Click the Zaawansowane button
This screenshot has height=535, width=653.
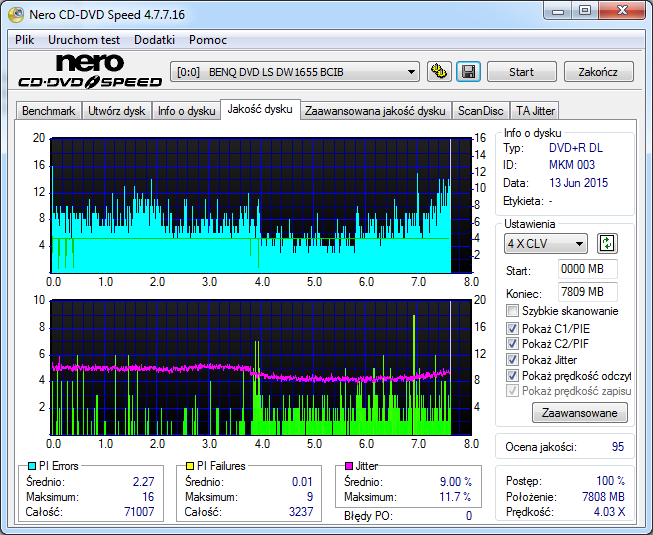click(x=580, y=413)
